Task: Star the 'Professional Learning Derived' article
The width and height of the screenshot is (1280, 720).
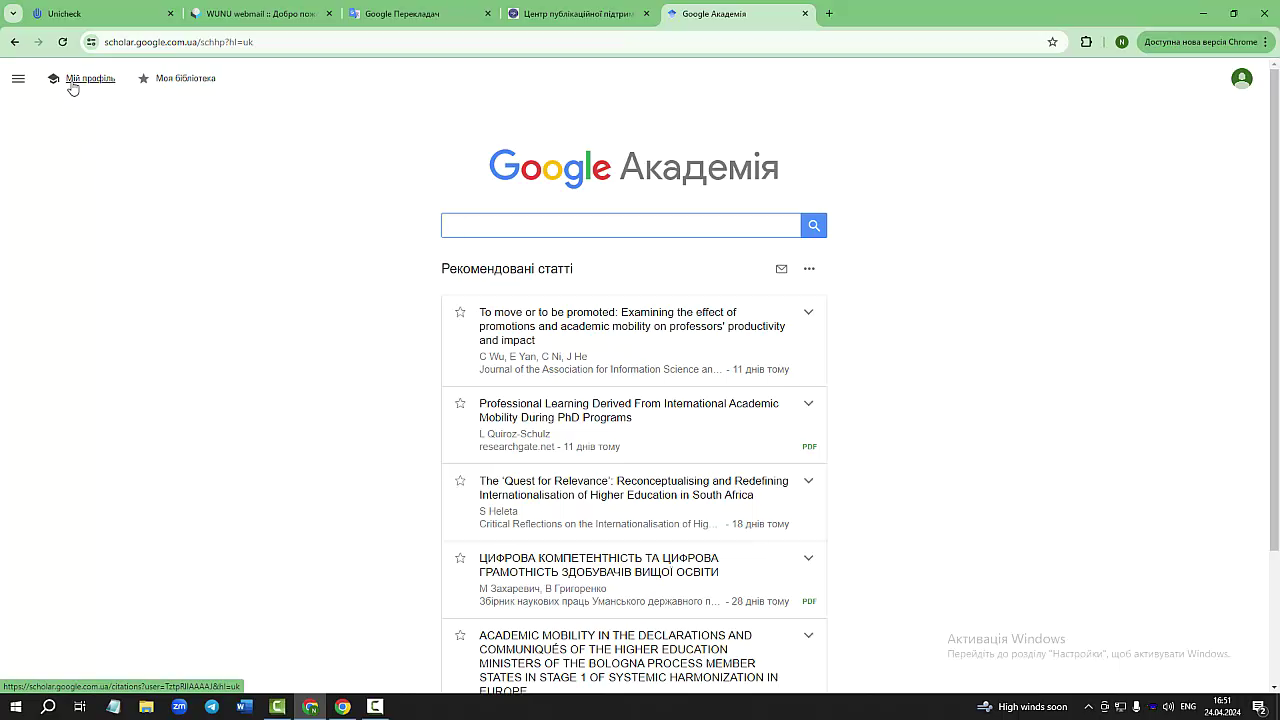Action: click(460, 403)
